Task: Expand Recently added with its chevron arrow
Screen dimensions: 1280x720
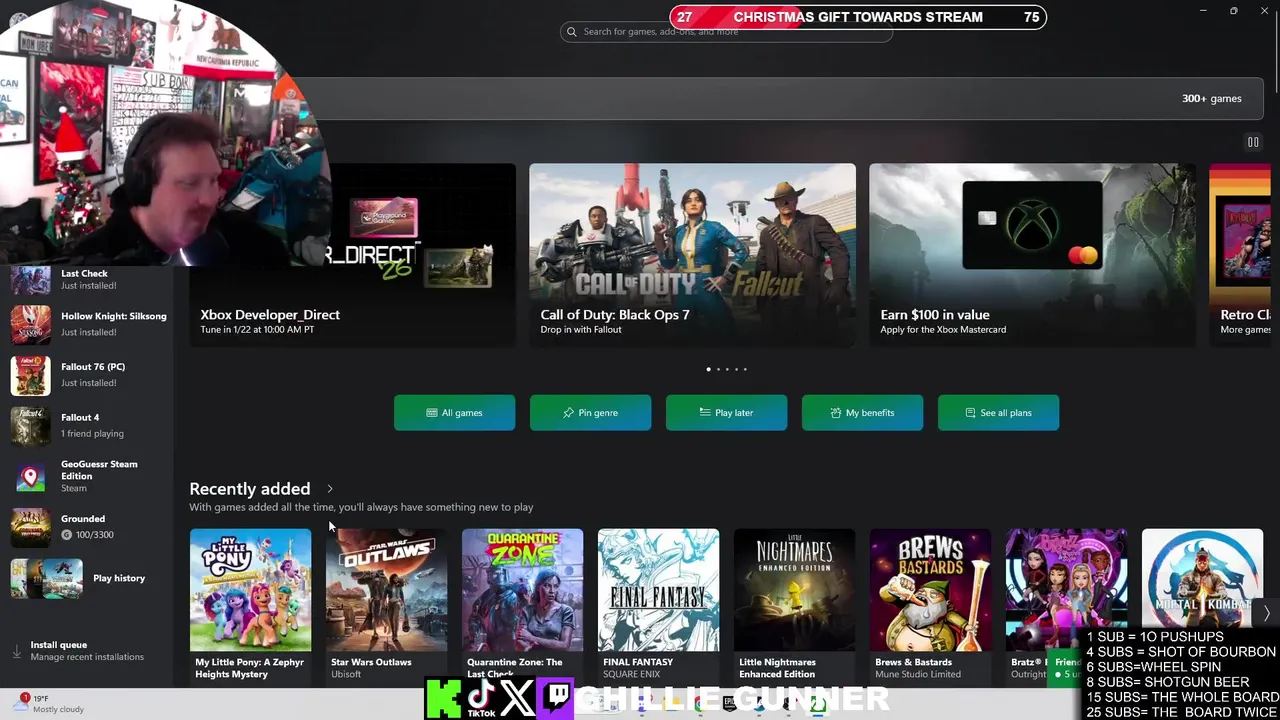Action: pos(330,489)
